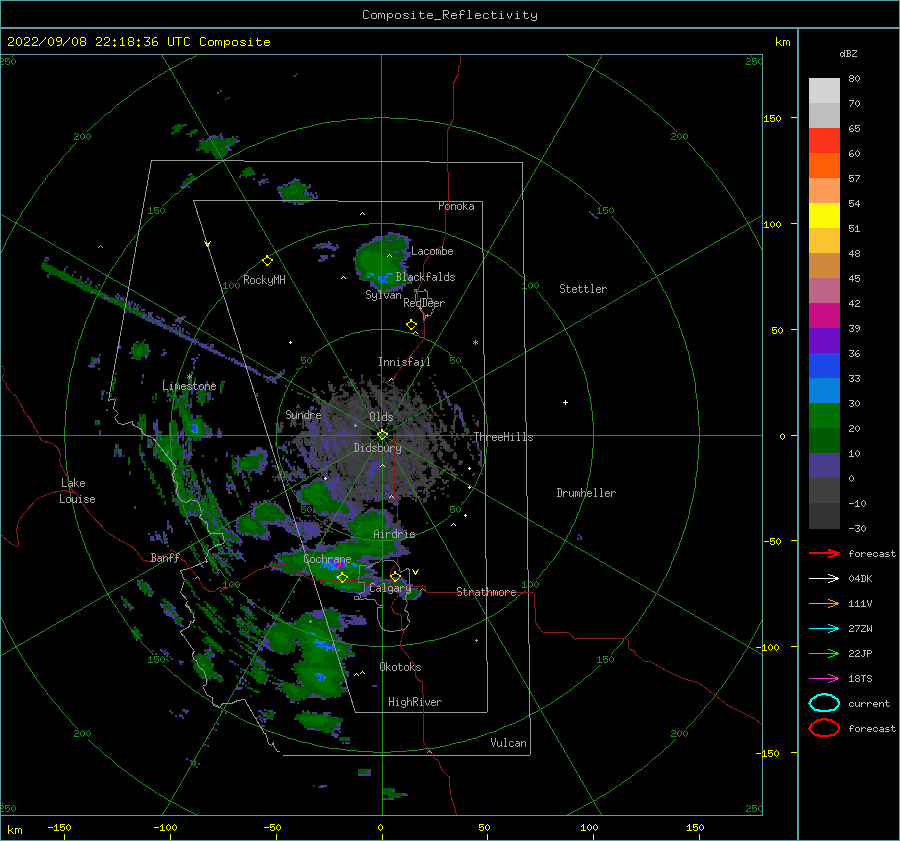Viewport: 900px width, 841px height.
Task: Click the yellow diamond marker inside Calgary
Action: coord(395,576)
